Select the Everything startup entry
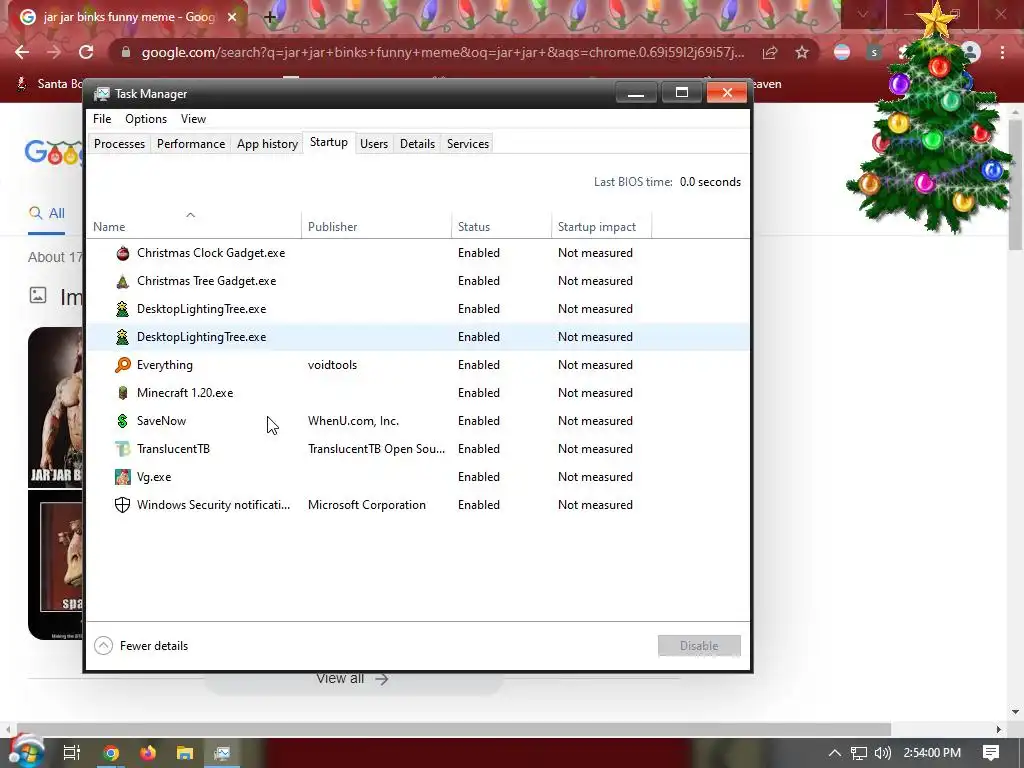The image size is (1024, 768). point(418,365)
